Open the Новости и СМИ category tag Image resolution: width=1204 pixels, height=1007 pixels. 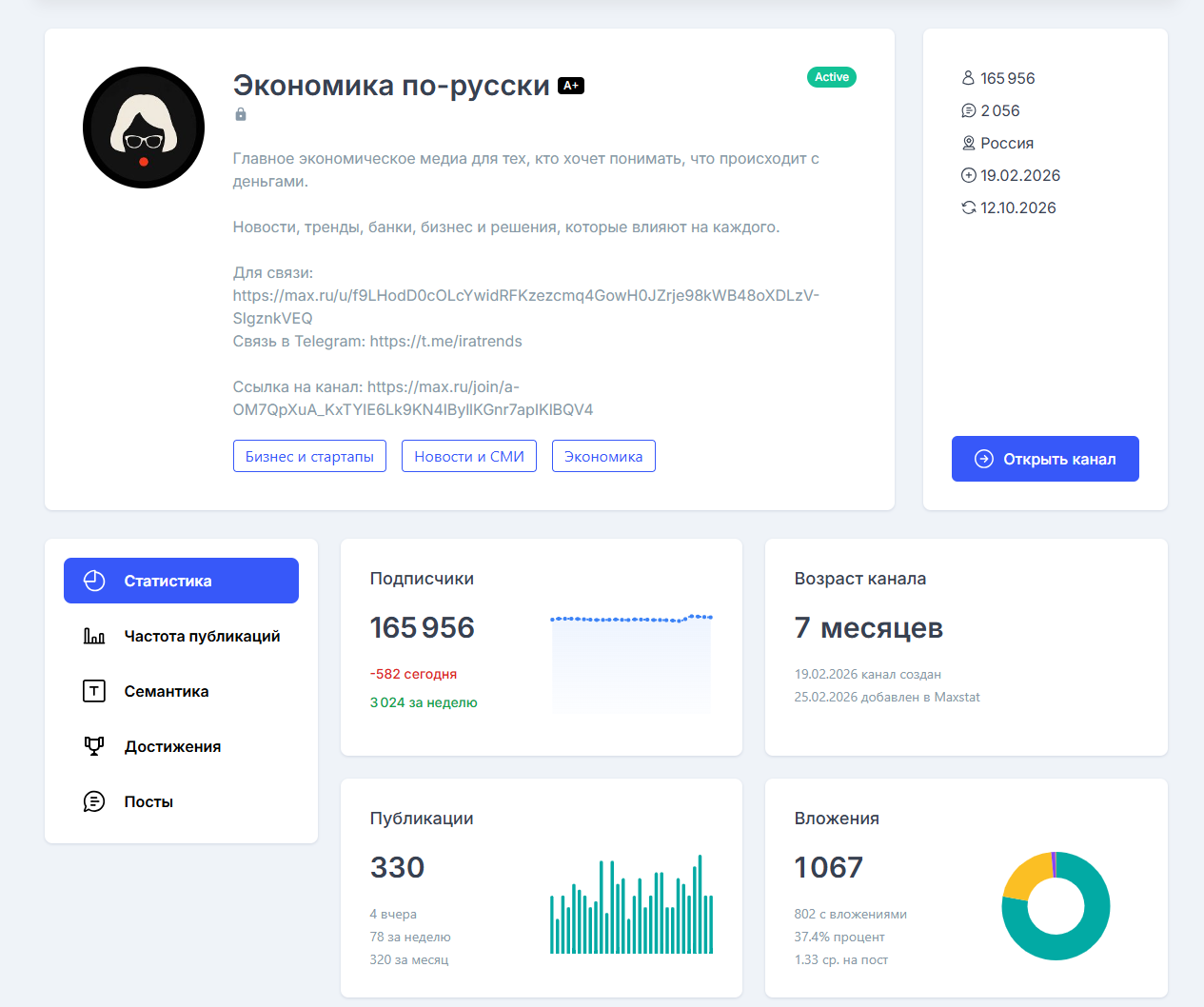click(x=469, y=456)
